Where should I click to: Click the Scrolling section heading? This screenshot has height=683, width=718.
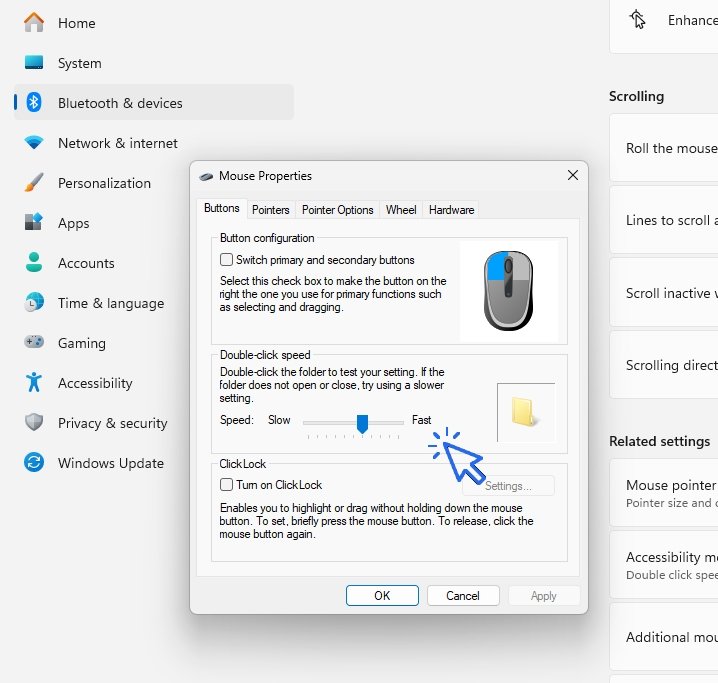pyautogui.click(x=636, y=96)
